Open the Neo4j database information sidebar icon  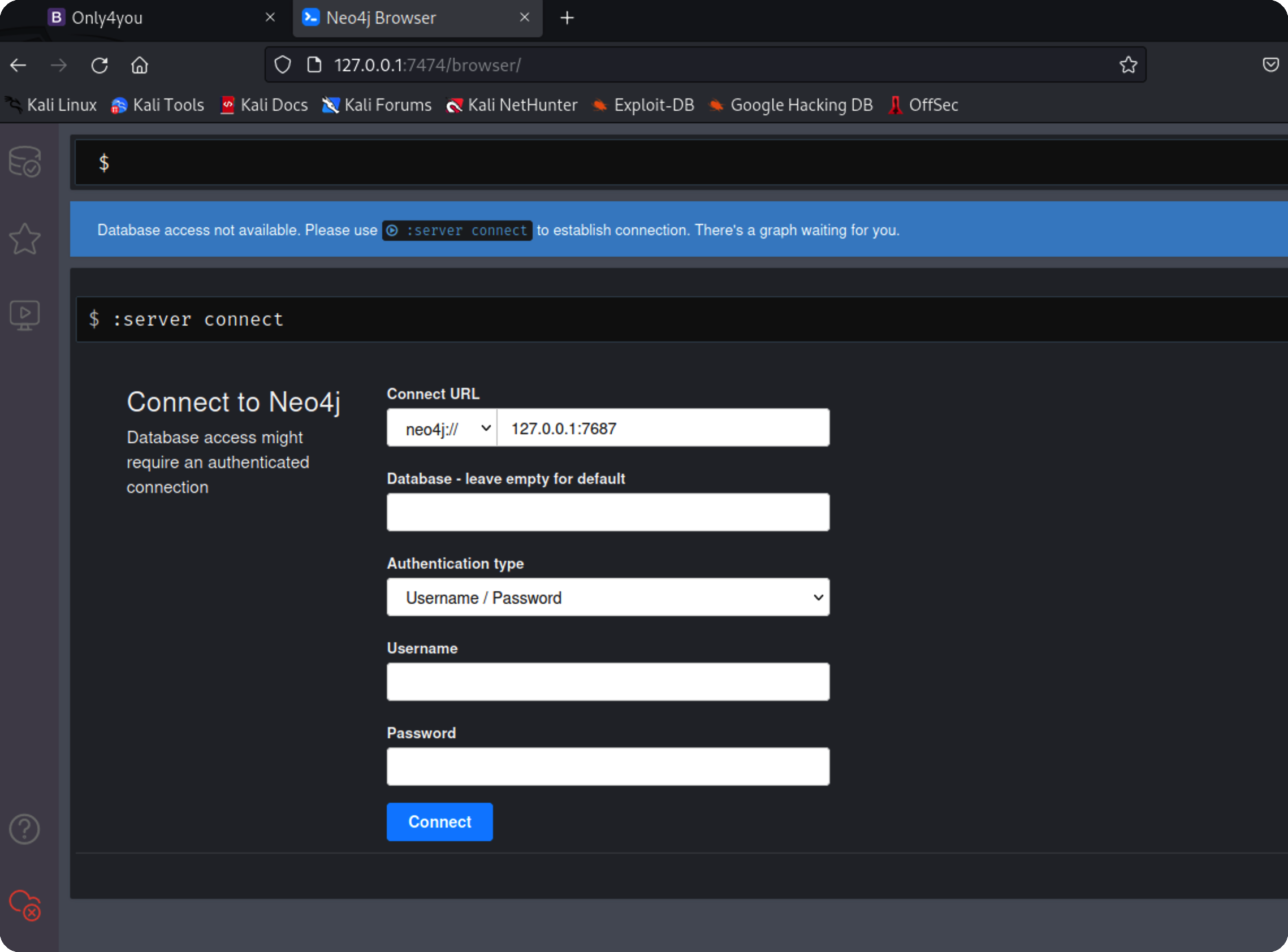coord(25,161)
